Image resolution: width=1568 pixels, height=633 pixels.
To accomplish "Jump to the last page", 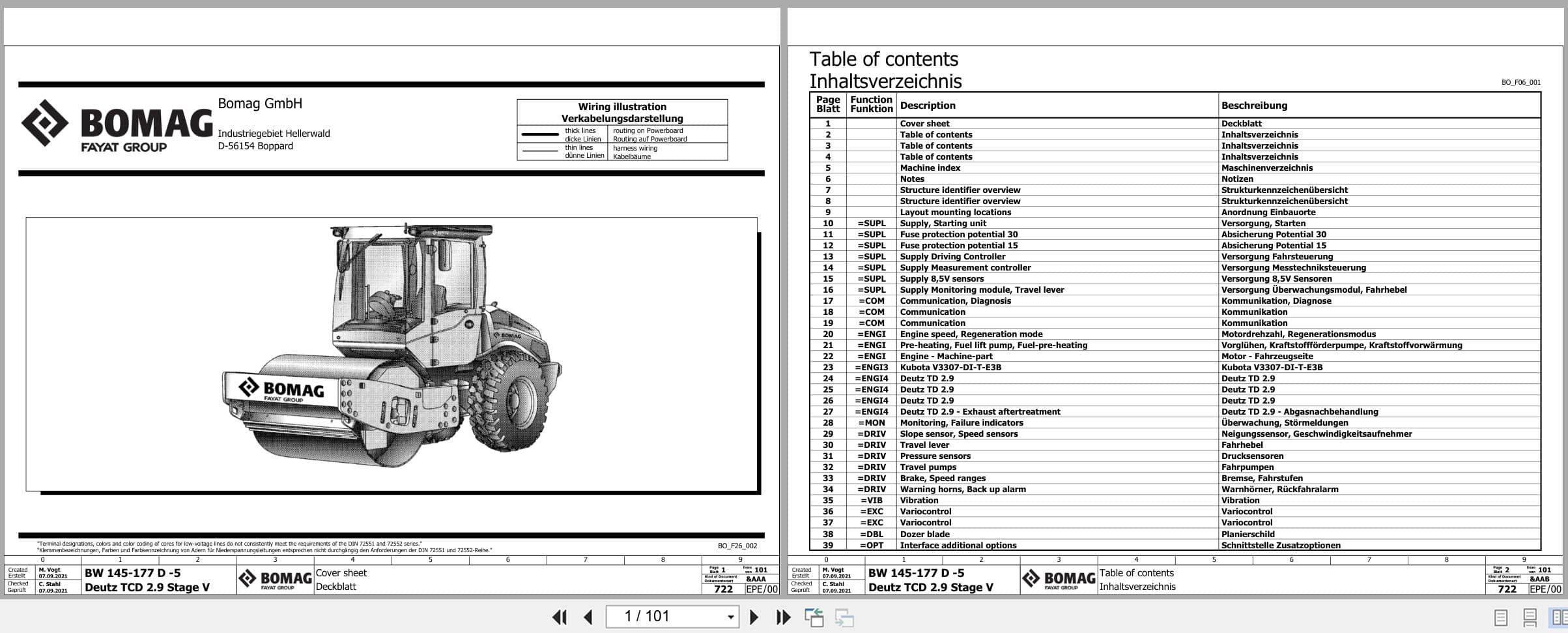I will (x=783, y=617).
